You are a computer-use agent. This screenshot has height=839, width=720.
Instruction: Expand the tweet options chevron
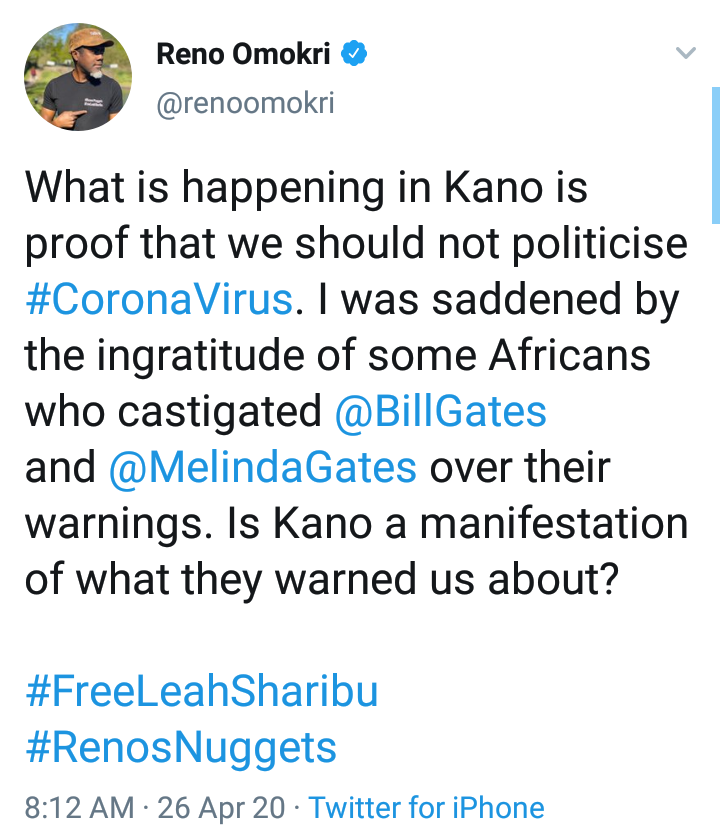click(685, 54)
